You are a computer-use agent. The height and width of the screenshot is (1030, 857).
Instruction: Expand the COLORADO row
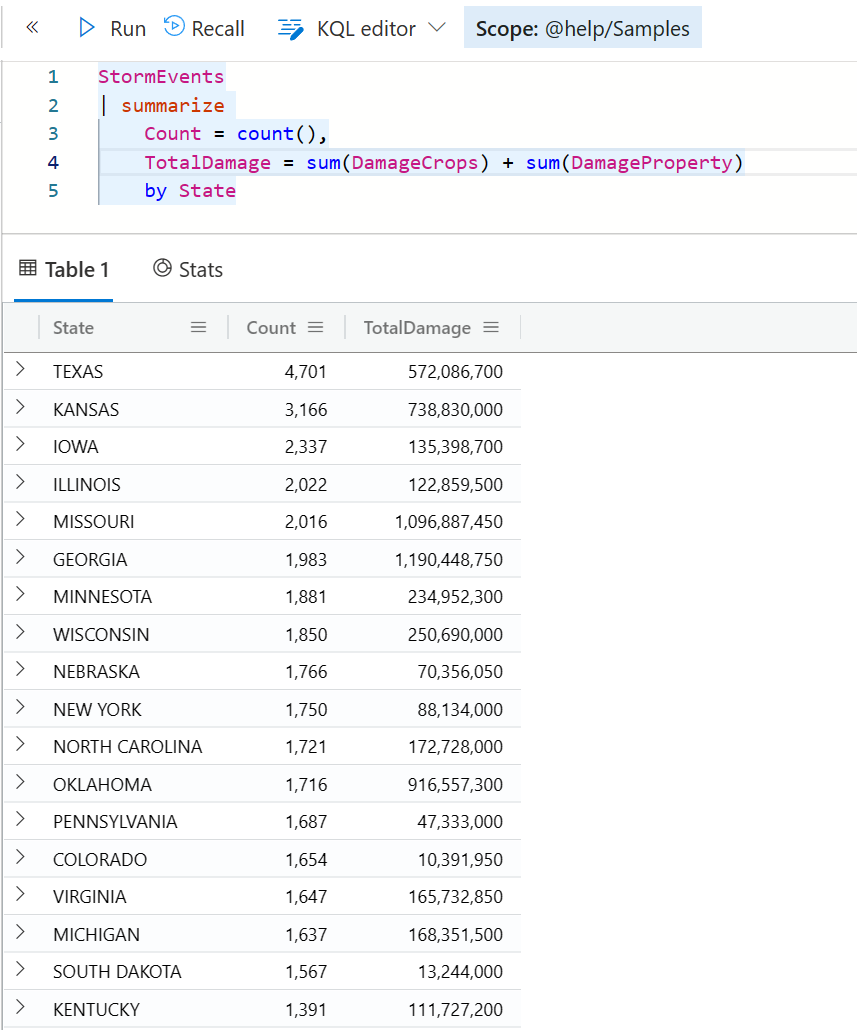(x=20, y=857)
